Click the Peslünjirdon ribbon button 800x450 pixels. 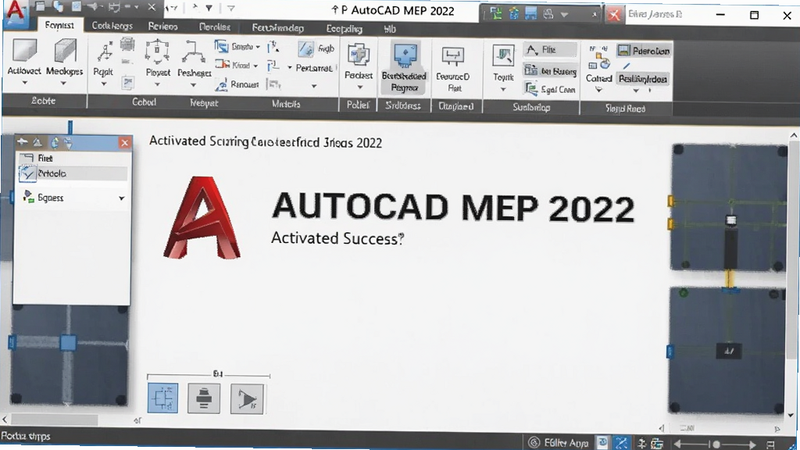click(x=643, y=79)
